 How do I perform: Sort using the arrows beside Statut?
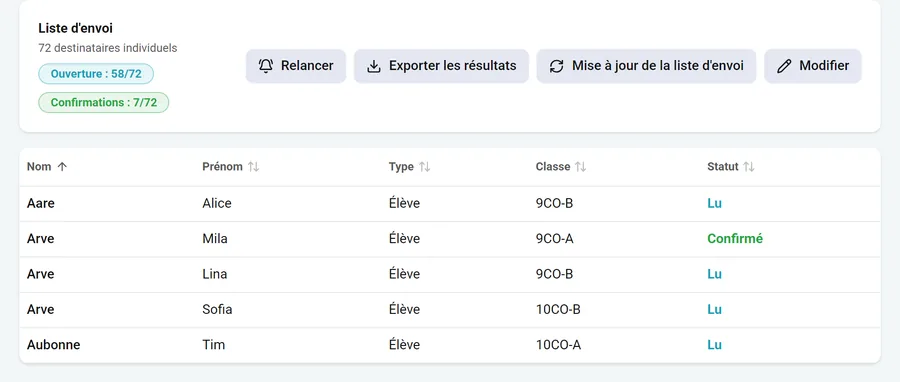click(748, 167)
